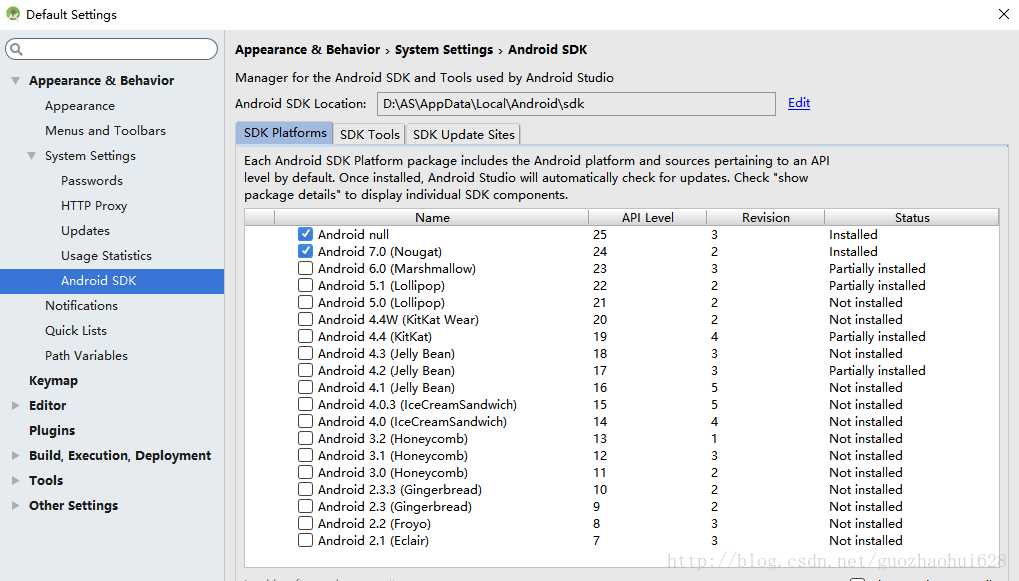Sort table by Revision column header
Viewport: 1019px width, 581px height.
pos(766,218)
